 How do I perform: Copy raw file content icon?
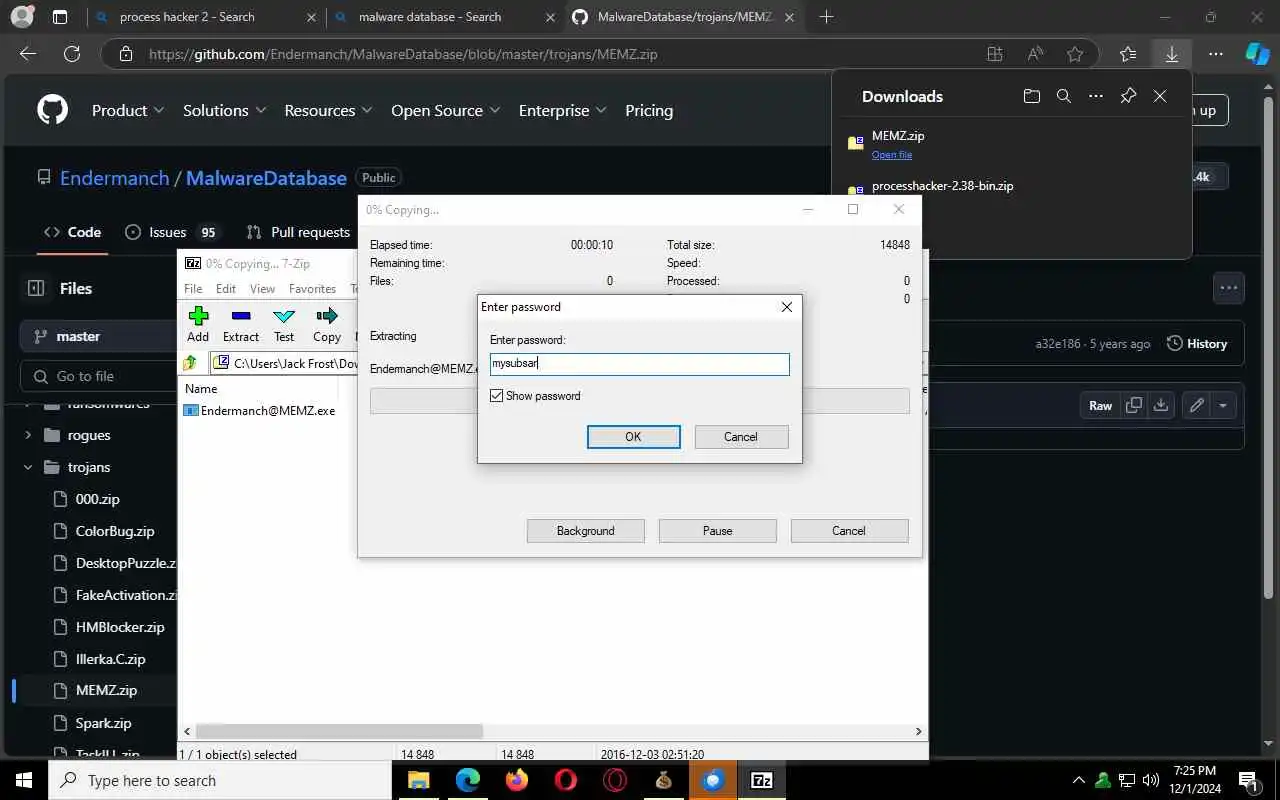1133,405
